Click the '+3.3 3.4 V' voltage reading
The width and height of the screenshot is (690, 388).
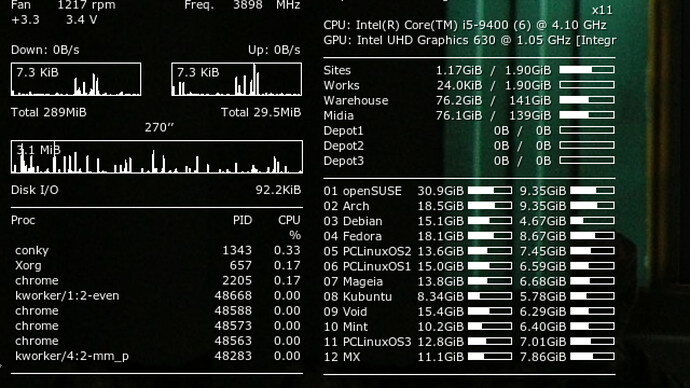[x=54, y=20]
